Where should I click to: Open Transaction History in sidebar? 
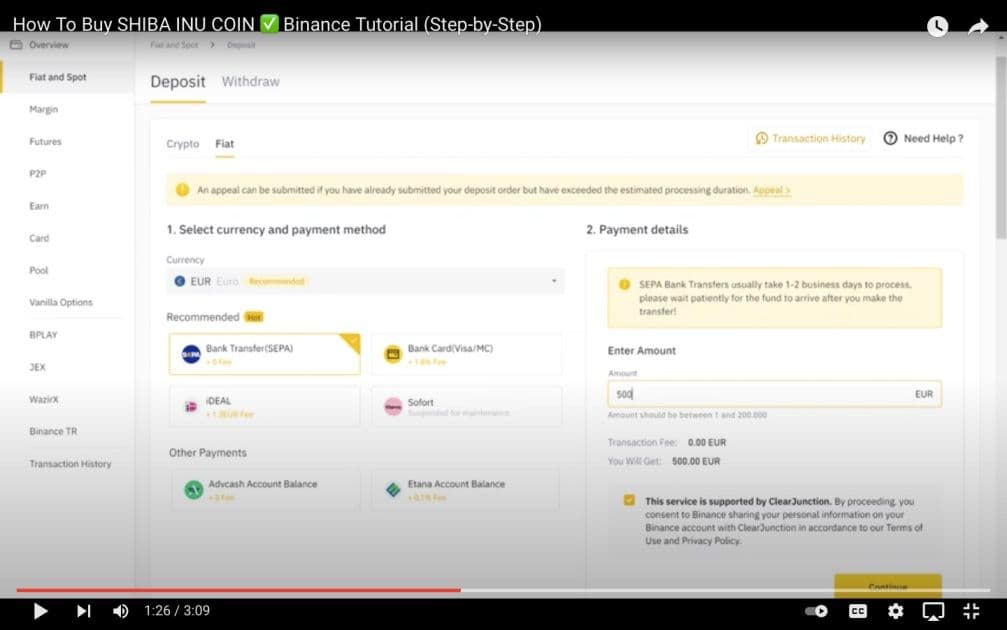pos(70,463)
